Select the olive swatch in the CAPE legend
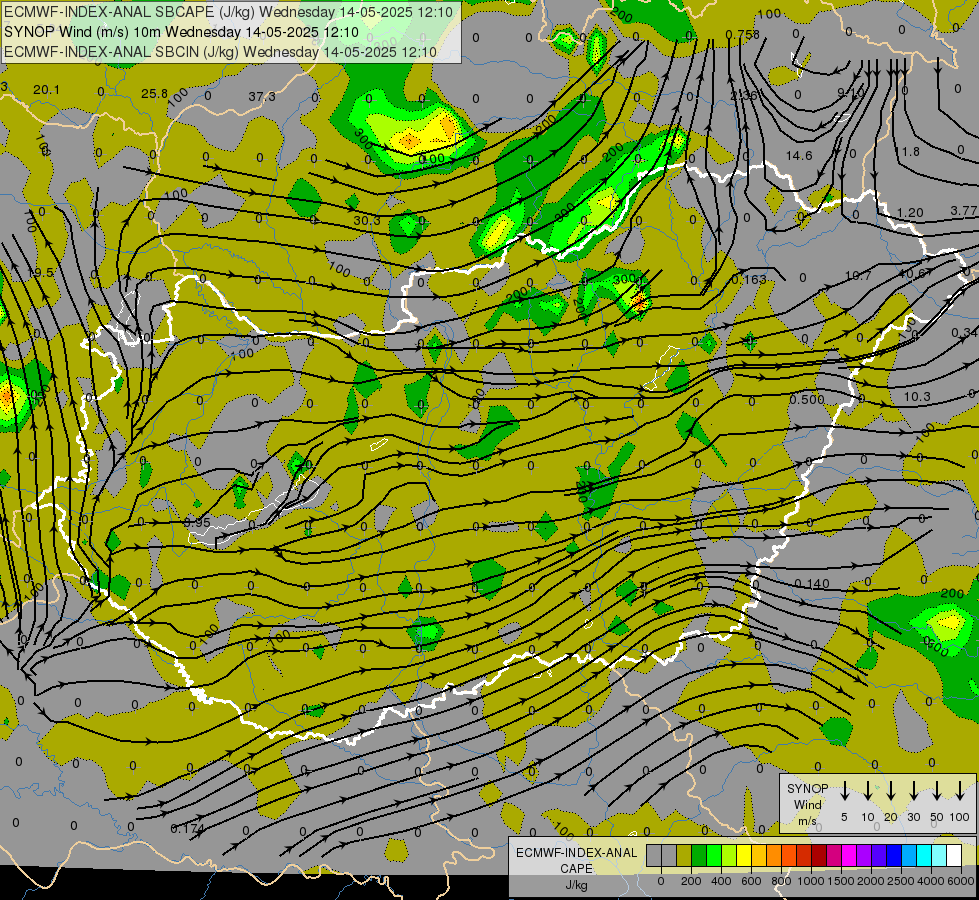Image resolution: width=979 pixels, height=900 pixels. click(x=684, y=855)
